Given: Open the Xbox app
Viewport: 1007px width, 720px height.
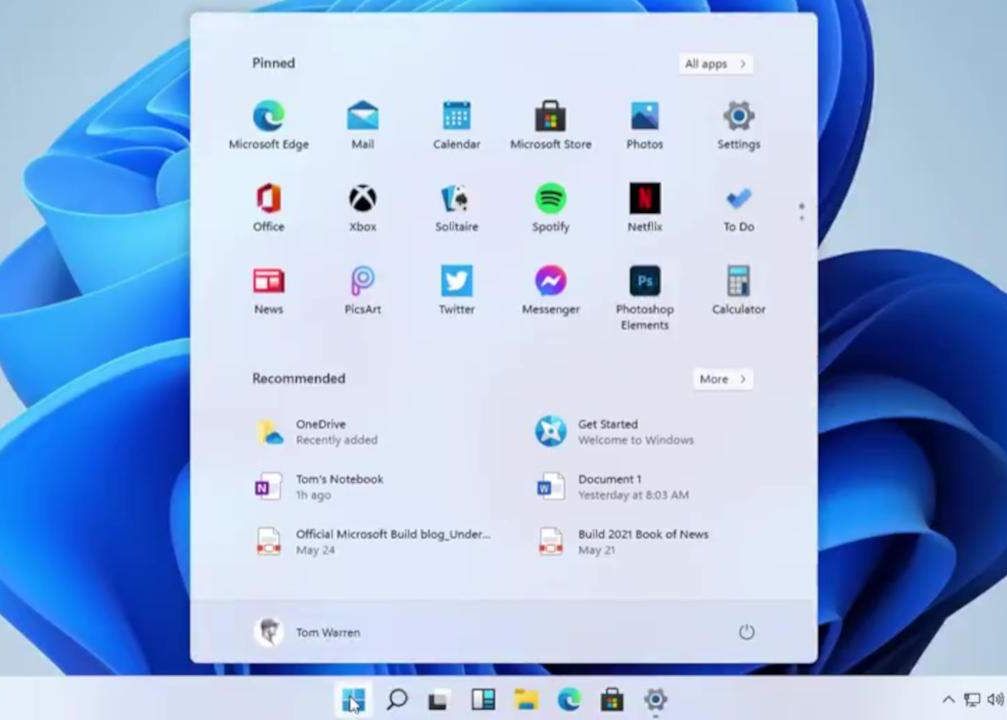Looking at the screenshot, I should [362, 198].
